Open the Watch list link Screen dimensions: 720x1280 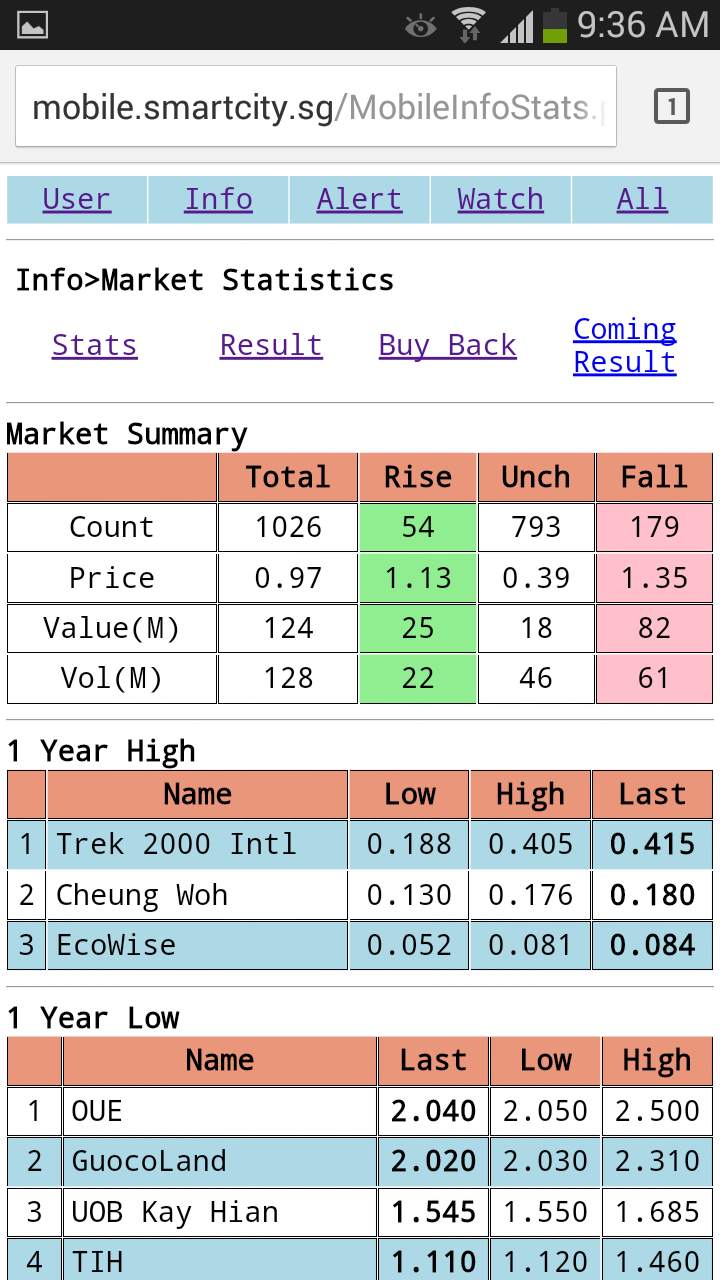coord(500,200)
